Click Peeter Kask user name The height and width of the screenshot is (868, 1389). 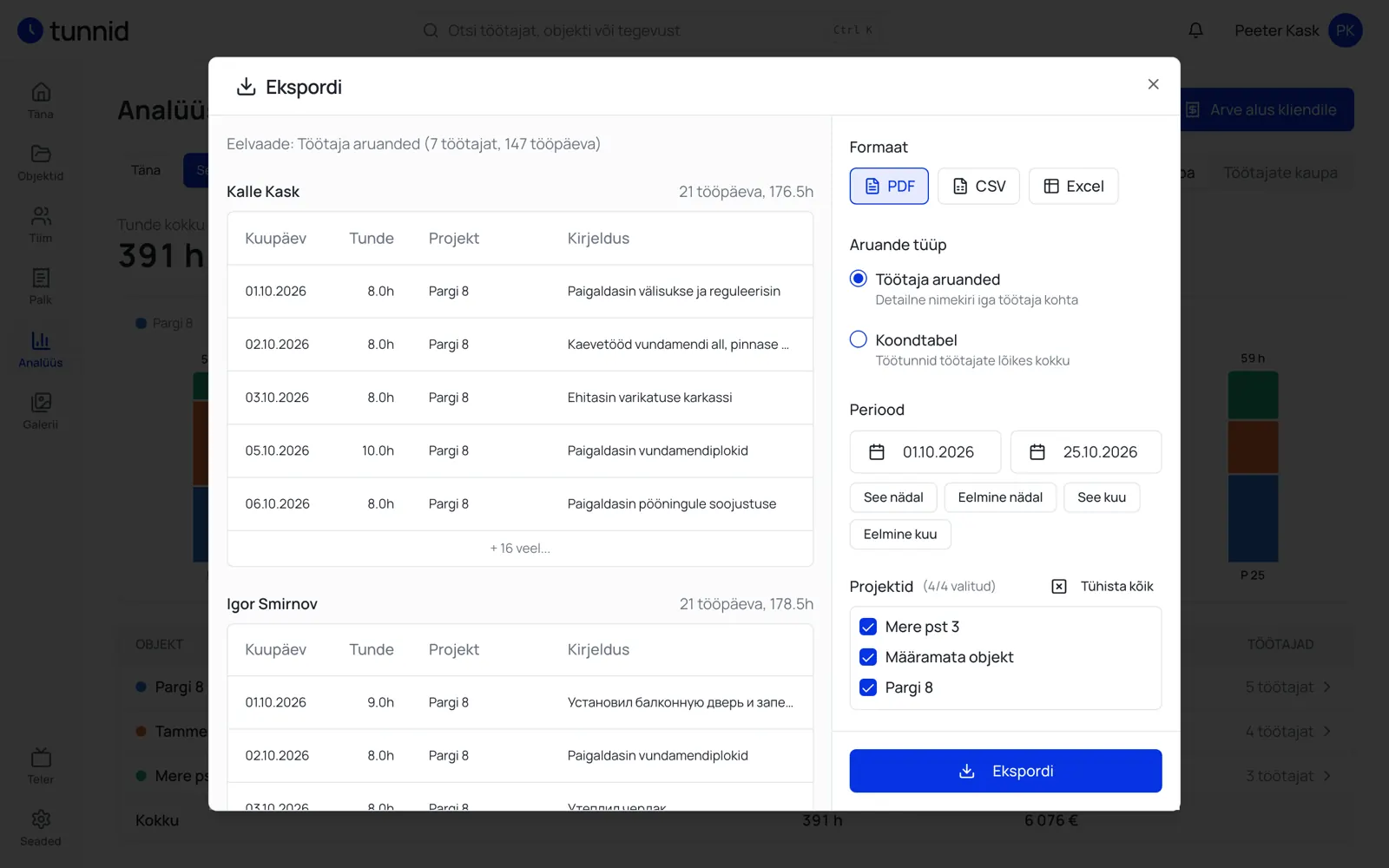click(x=1276, y=30)
